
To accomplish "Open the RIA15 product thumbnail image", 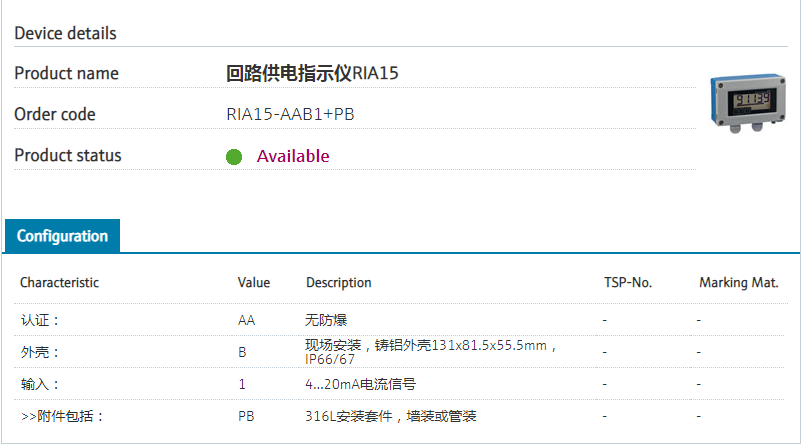I will point(745,104).
